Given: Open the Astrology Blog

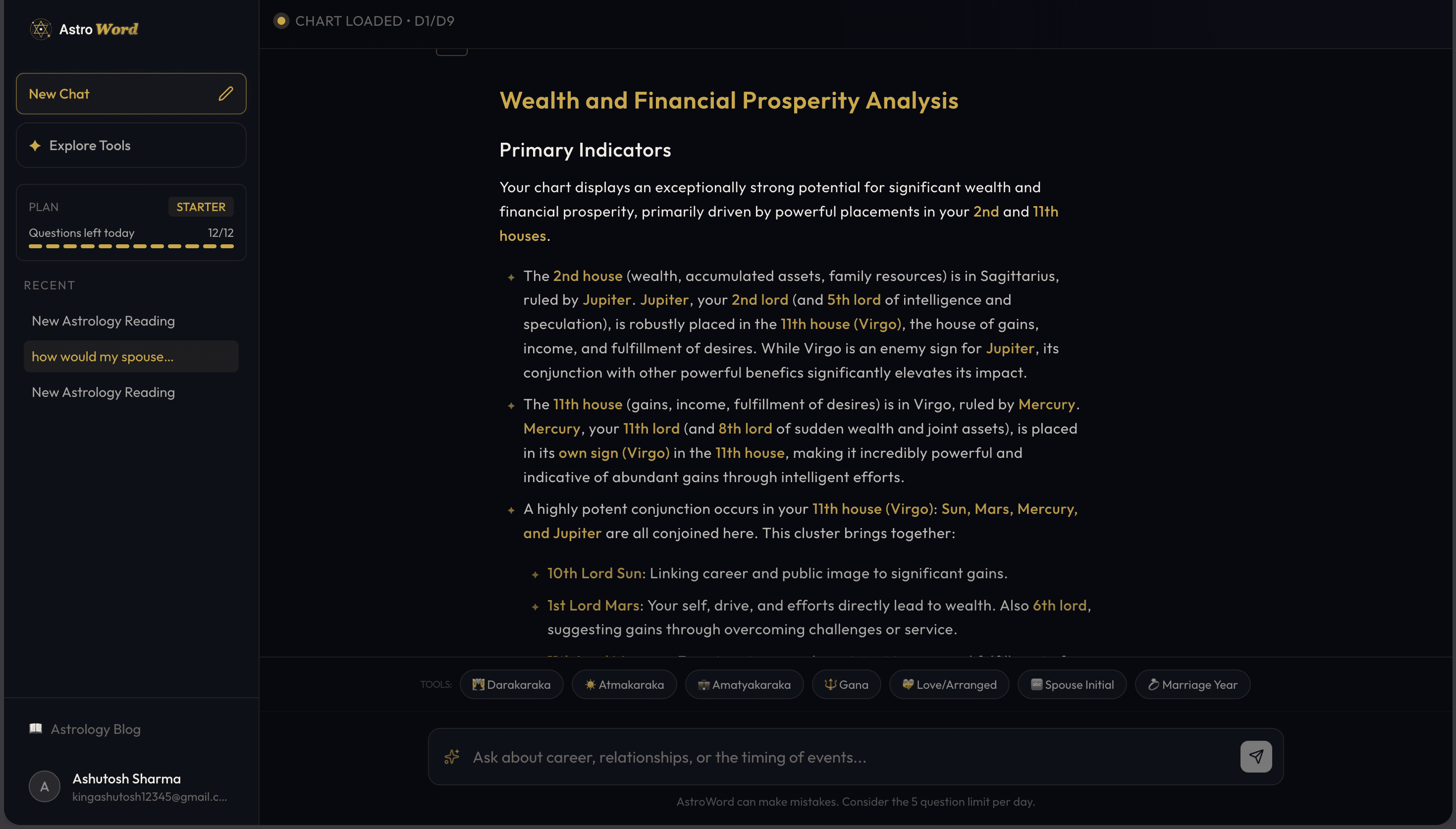Looking at the screenshot, I should (x=95, y=729).
